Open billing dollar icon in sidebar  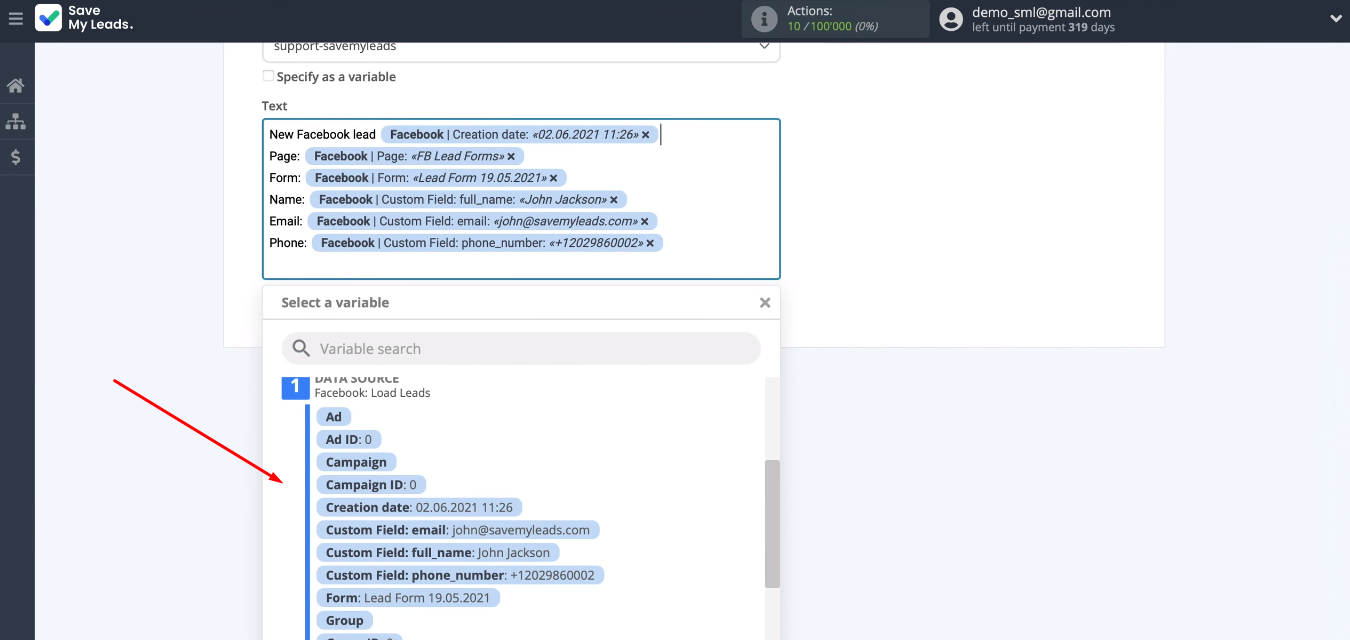16,157
